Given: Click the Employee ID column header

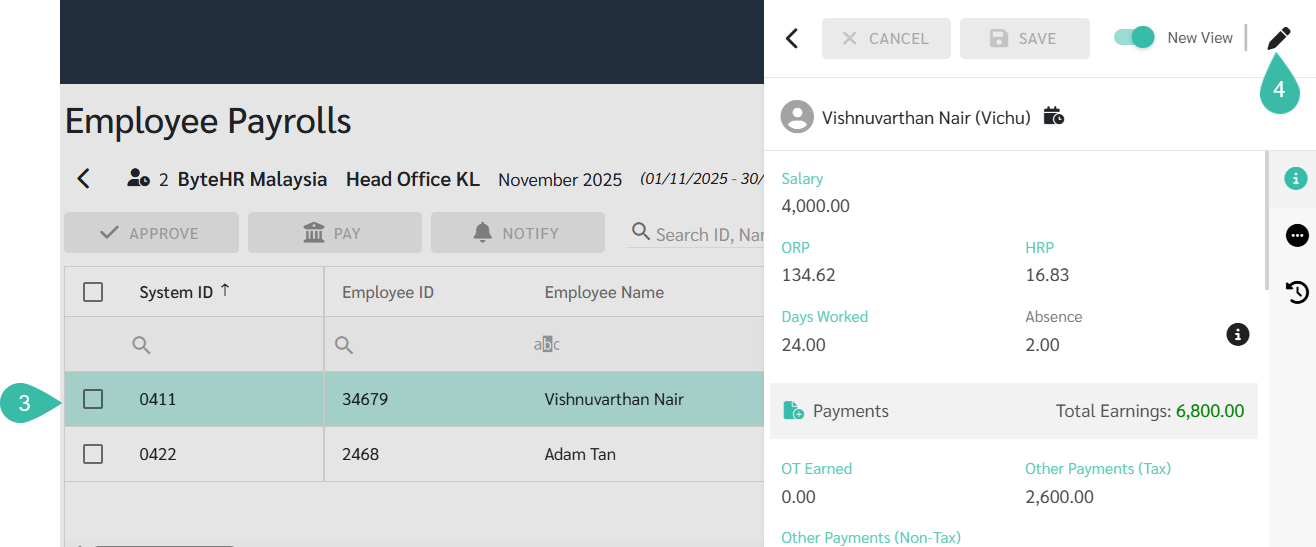Looking at the screenshot, I should [x=388, y=292].
